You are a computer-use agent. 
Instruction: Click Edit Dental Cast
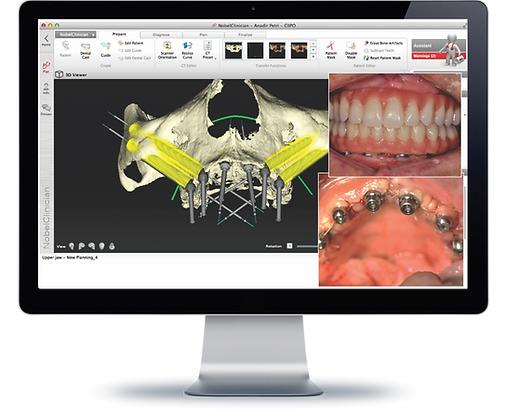(x=135, y=58)
